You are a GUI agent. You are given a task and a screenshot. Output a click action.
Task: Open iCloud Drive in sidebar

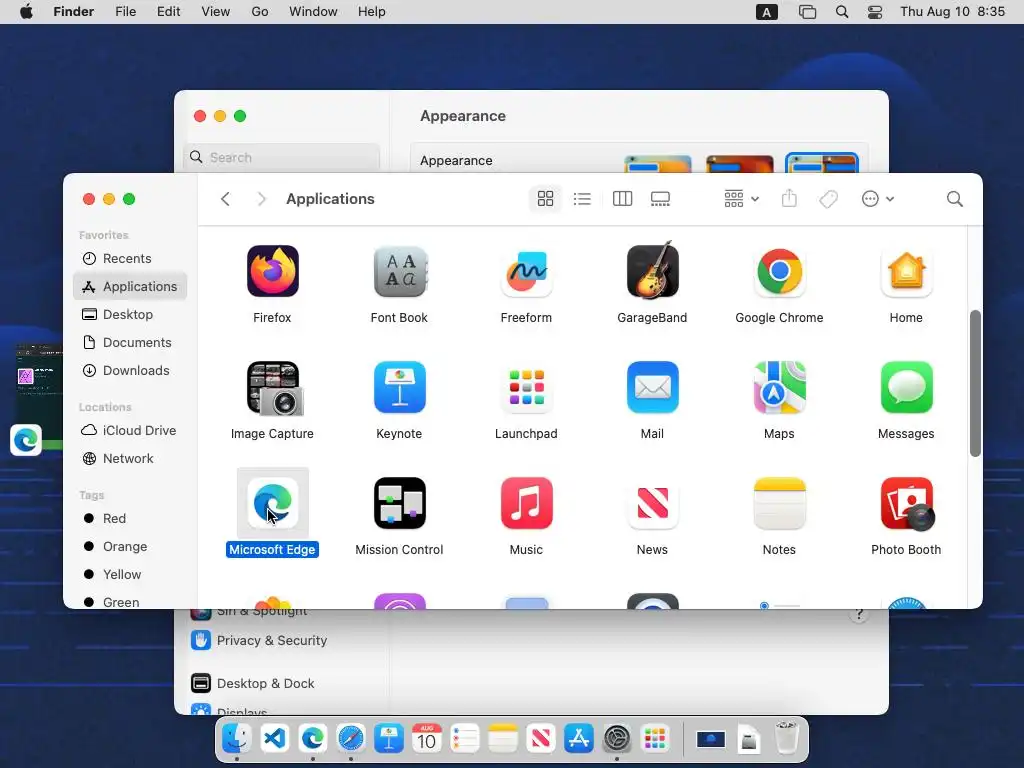pyautogui.click(x=130, y=430)
